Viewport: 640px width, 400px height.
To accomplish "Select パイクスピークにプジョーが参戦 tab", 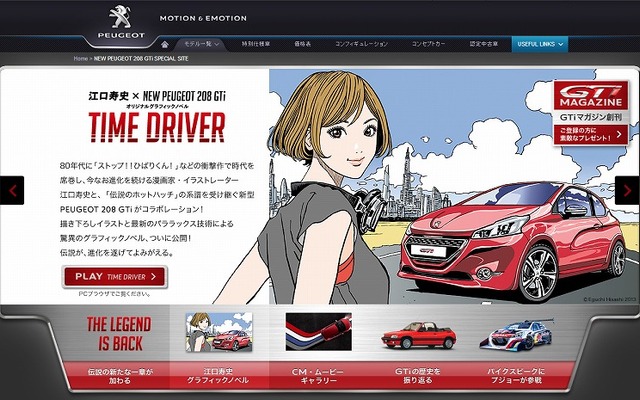I will (x=516, y=376).
